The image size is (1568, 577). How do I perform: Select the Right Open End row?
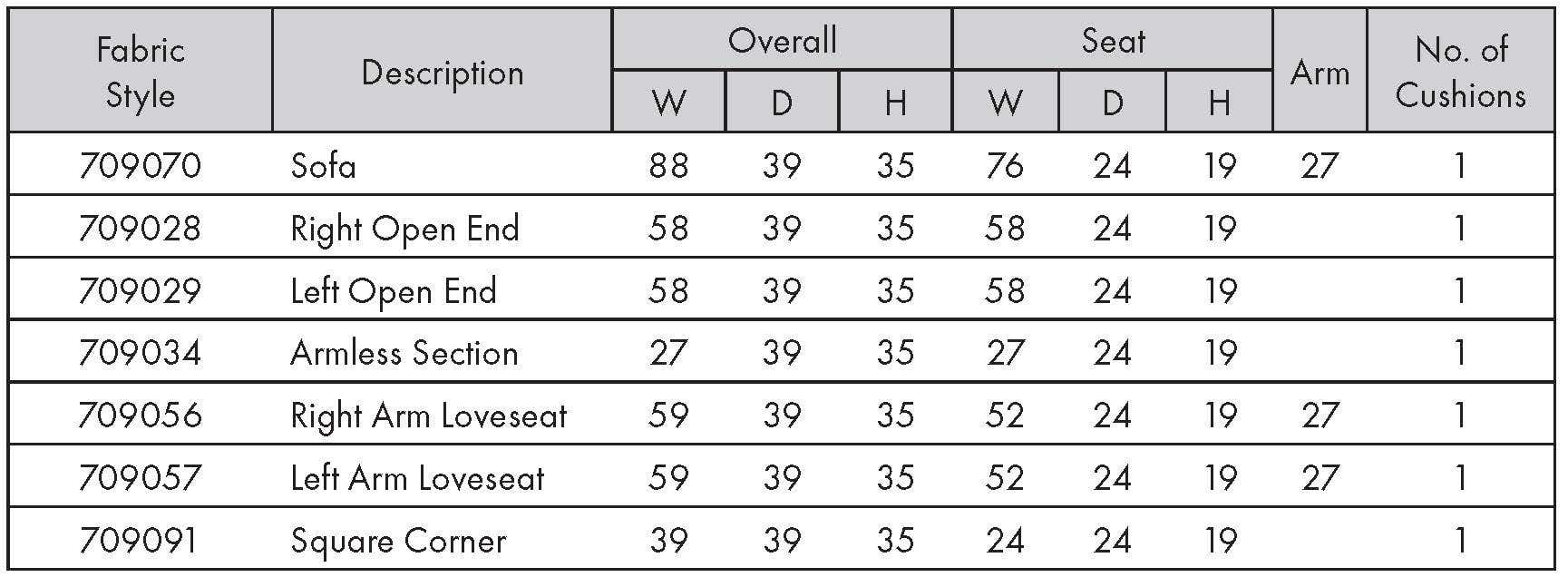[782, 227]
